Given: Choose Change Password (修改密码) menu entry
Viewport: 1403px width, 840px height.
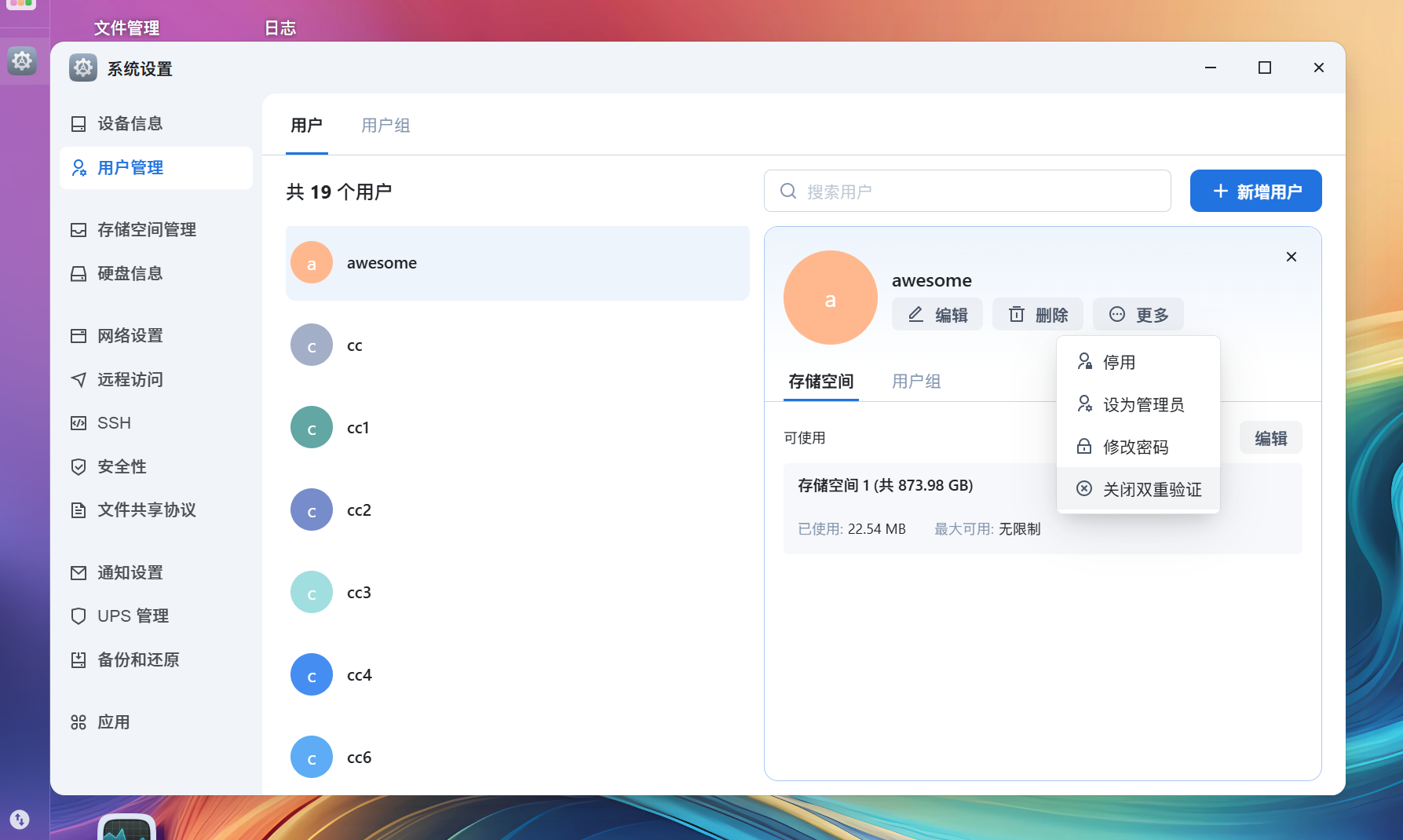Looking at the screenshot, I should [1135, 447].
